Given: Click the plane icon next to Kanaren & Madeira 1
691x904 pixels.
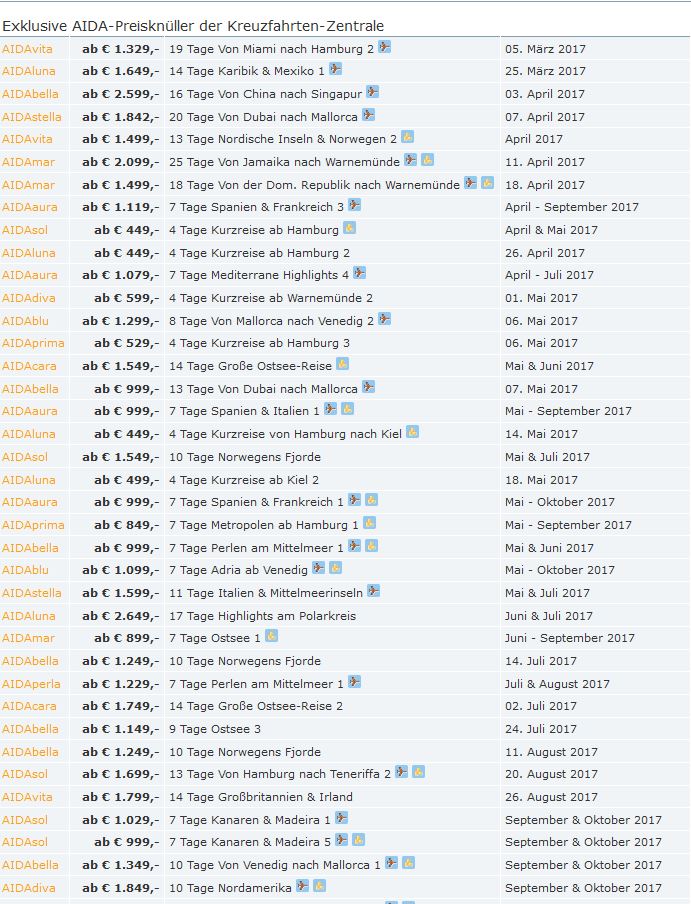Looking at the screenshot, I should [341, 818].
